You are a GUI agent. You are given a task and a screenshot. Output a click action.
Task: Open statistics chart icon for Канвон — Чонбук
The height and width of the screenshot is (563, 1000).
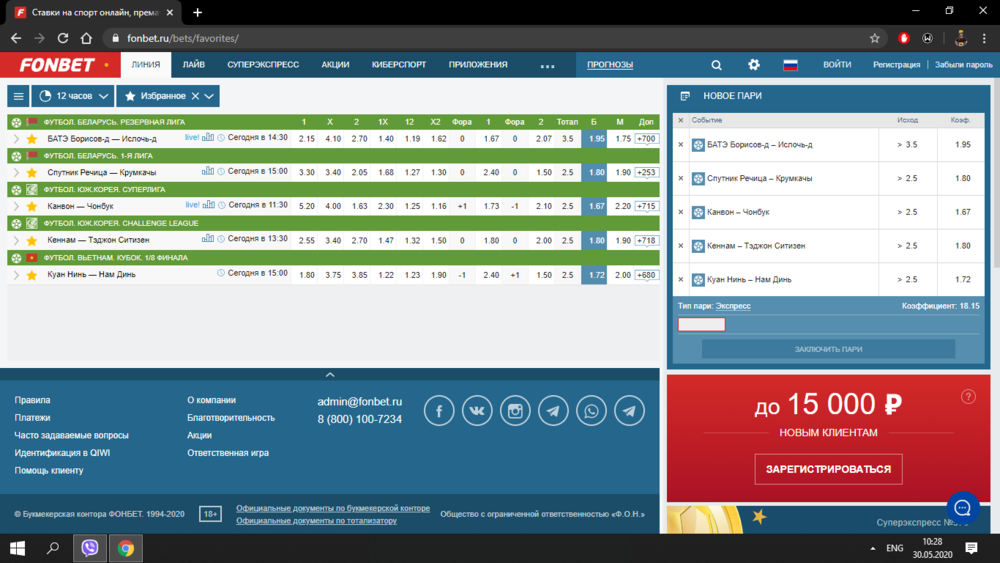tap(208, 205)
